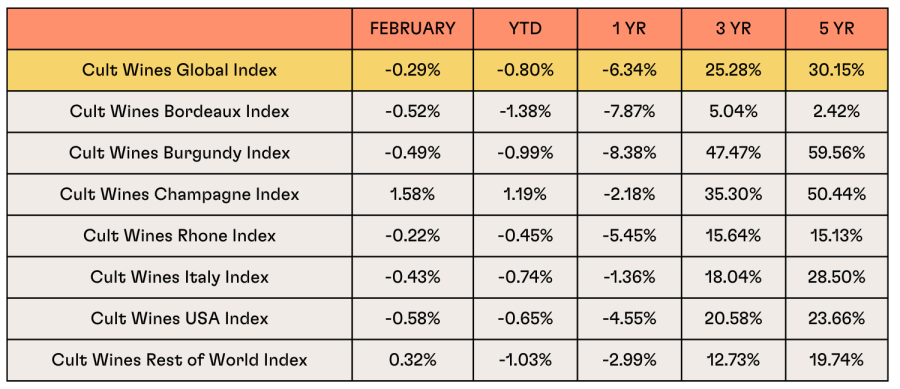
Task: Select Cult Wines Burgundy Index label
Action: point(180,153)
